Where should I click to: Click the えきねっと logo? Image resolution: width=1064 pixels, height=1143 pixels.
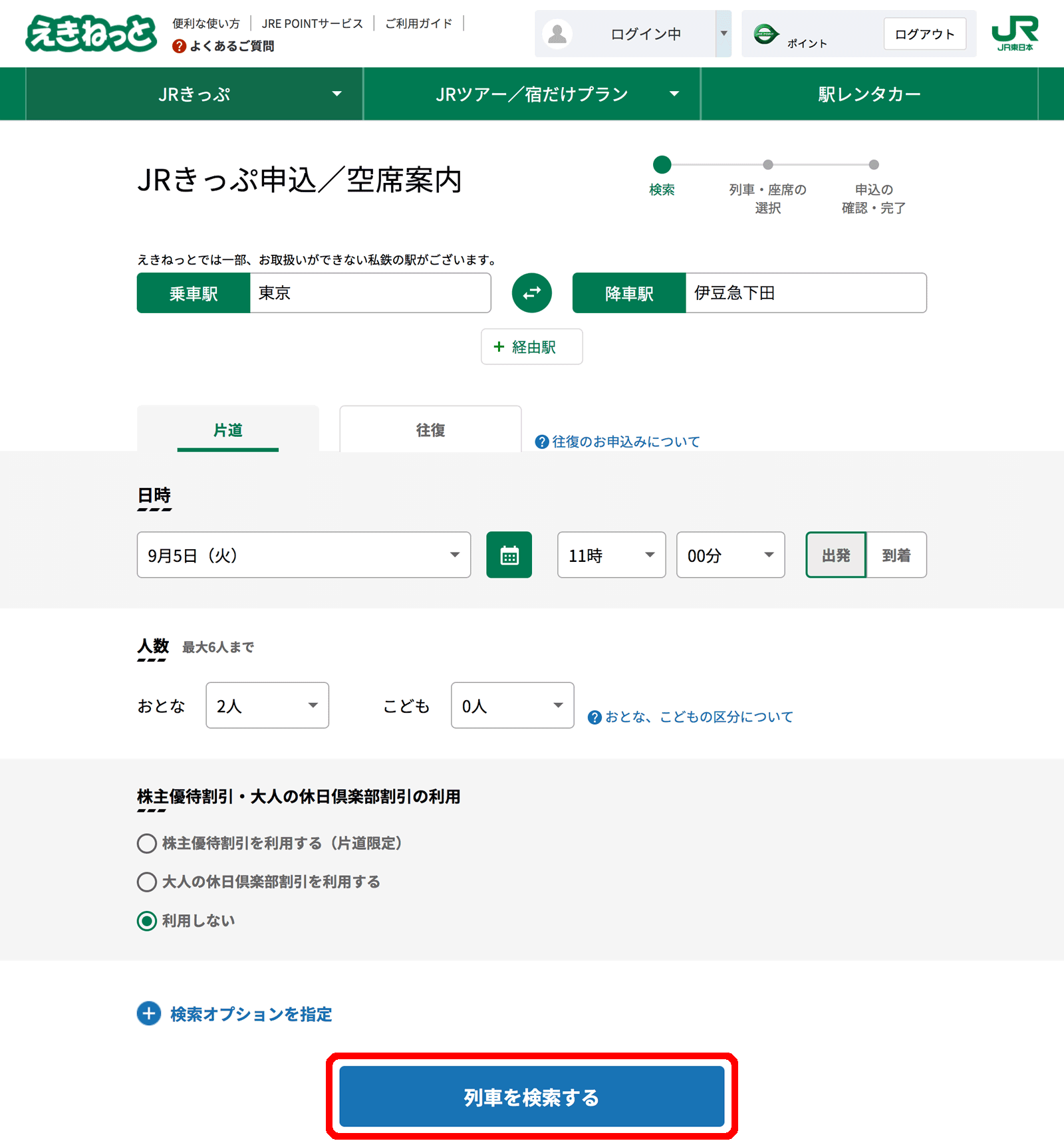91,33
